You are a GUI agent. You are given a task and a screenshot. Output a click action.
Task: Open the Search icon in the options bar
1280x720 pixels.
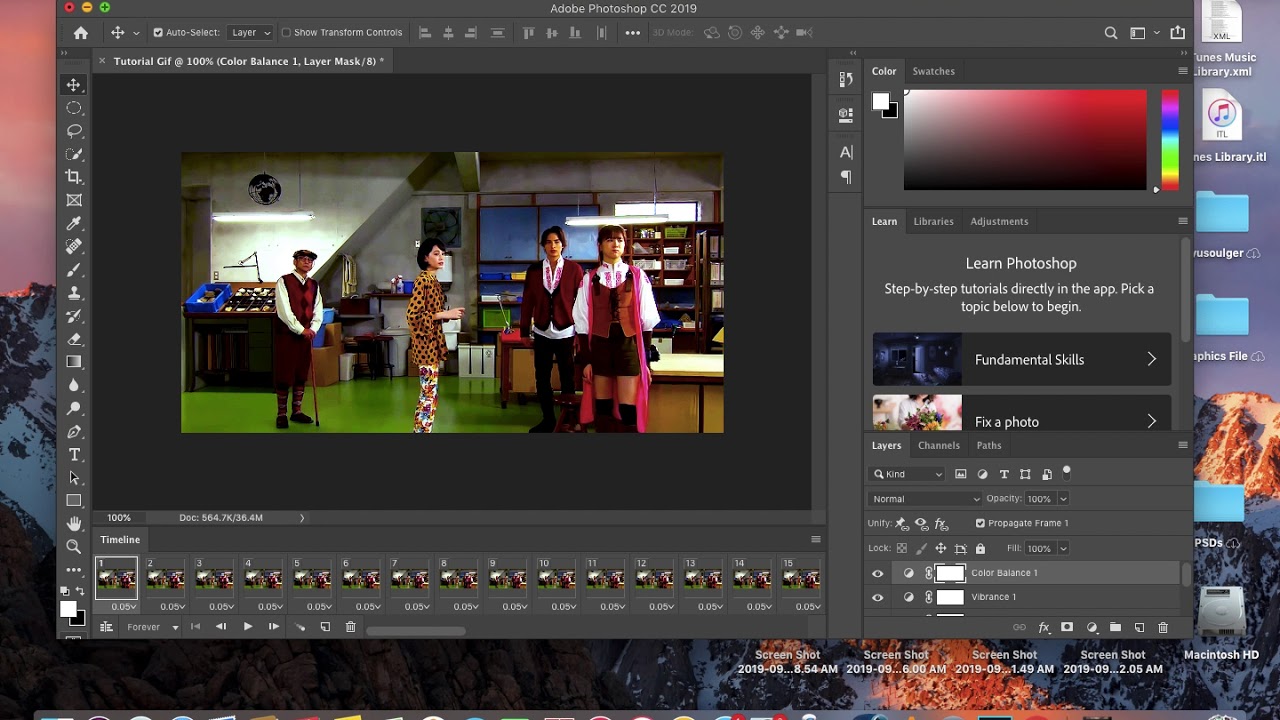pyautogui.click(x=1111, y=33)
